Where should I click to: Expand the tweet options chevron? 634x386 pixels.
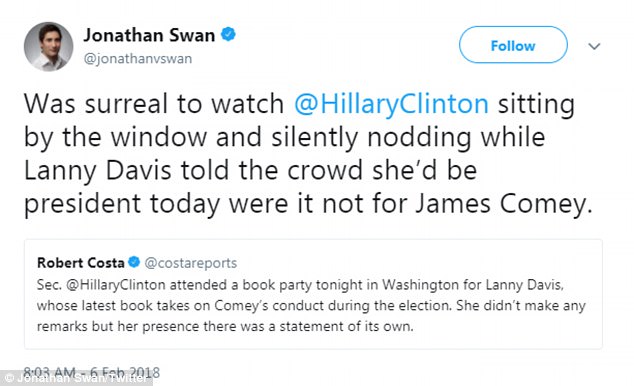point(594,46)
